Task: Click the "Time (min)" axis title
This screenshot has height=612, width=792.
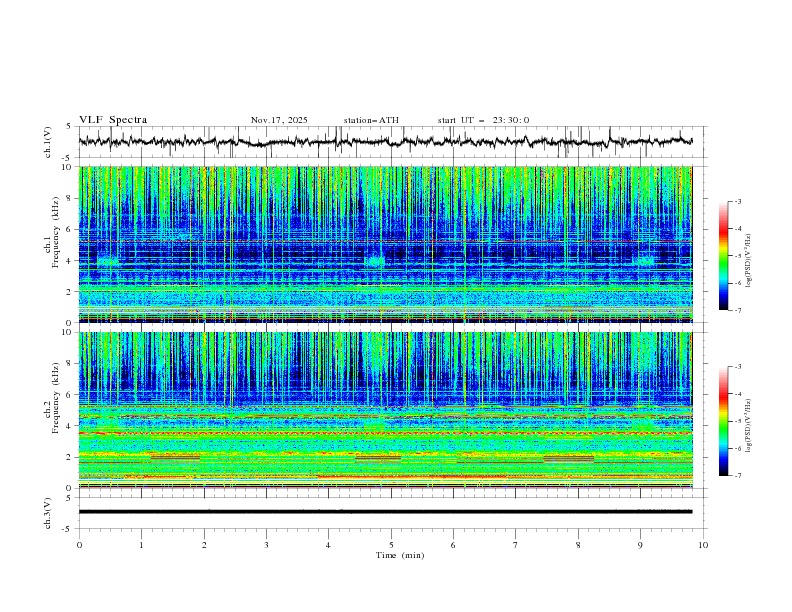Action: pyautogui.click(x=400, y=555)
